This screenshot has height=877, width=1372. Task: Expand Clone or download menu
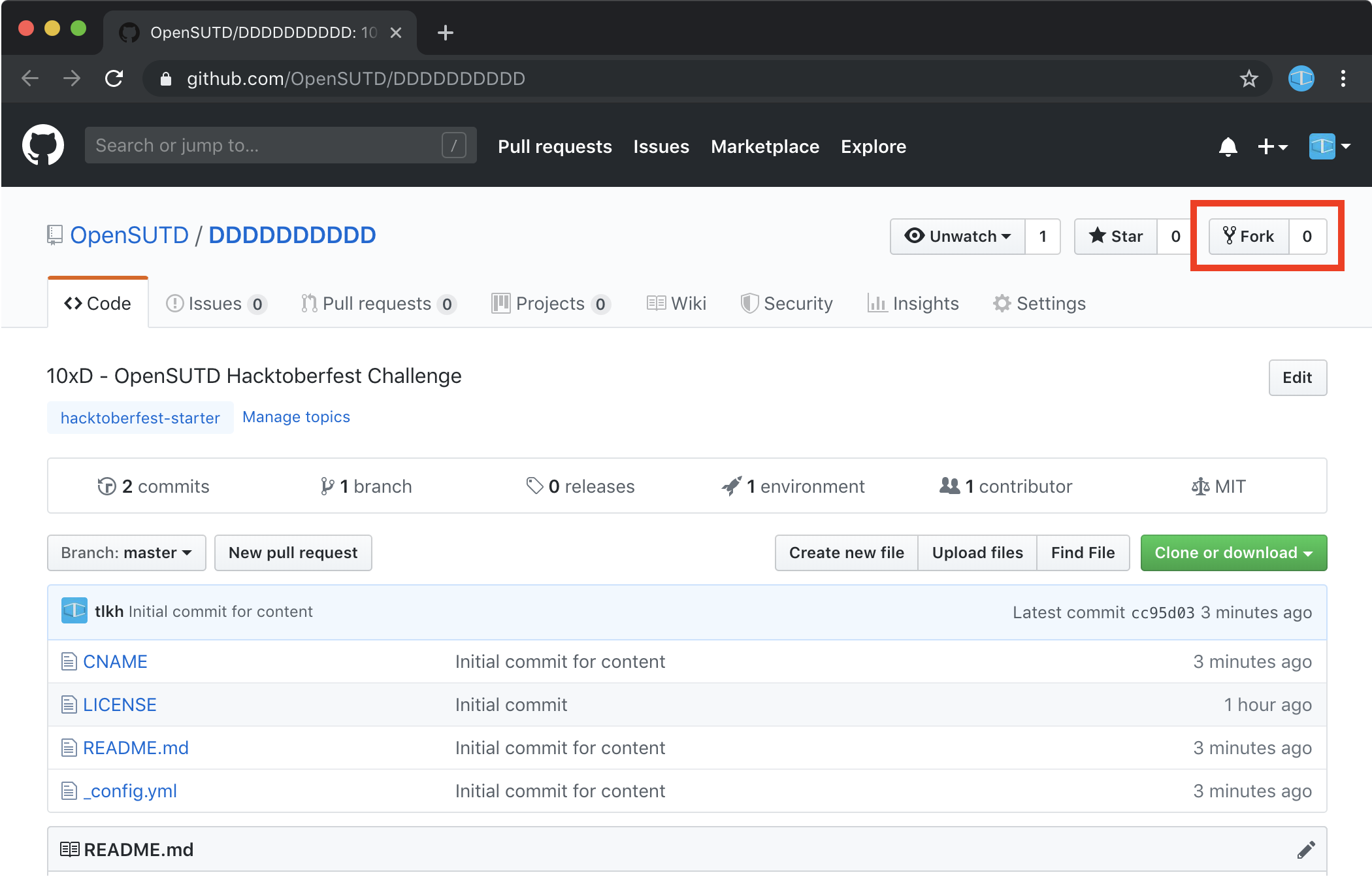coord(1233,553)
